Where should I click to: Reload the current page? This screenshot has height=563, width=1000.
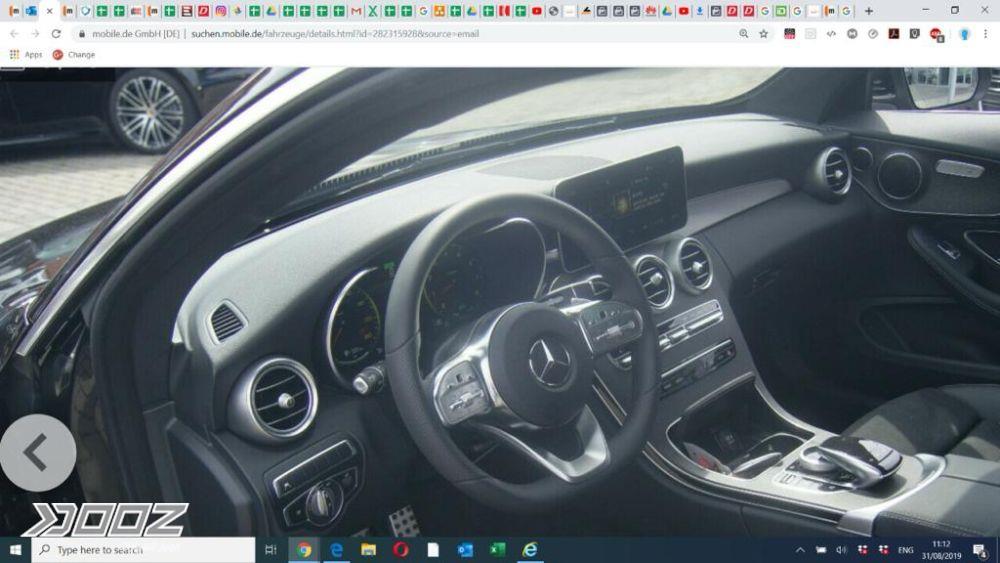click(x=56, y=33)
